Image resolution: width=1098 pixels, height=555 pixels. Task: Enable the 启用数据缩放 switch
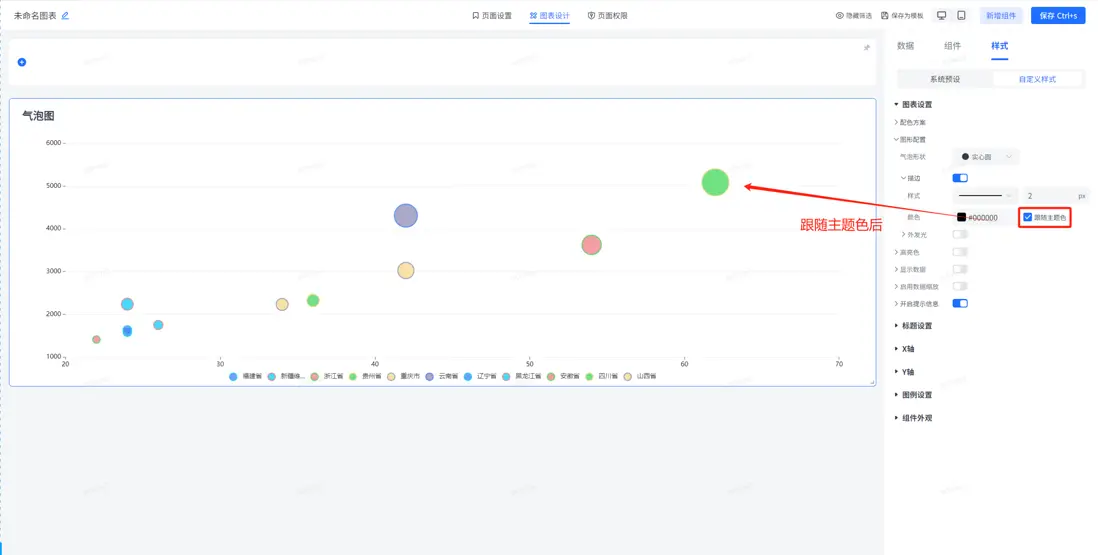point(960,286)
